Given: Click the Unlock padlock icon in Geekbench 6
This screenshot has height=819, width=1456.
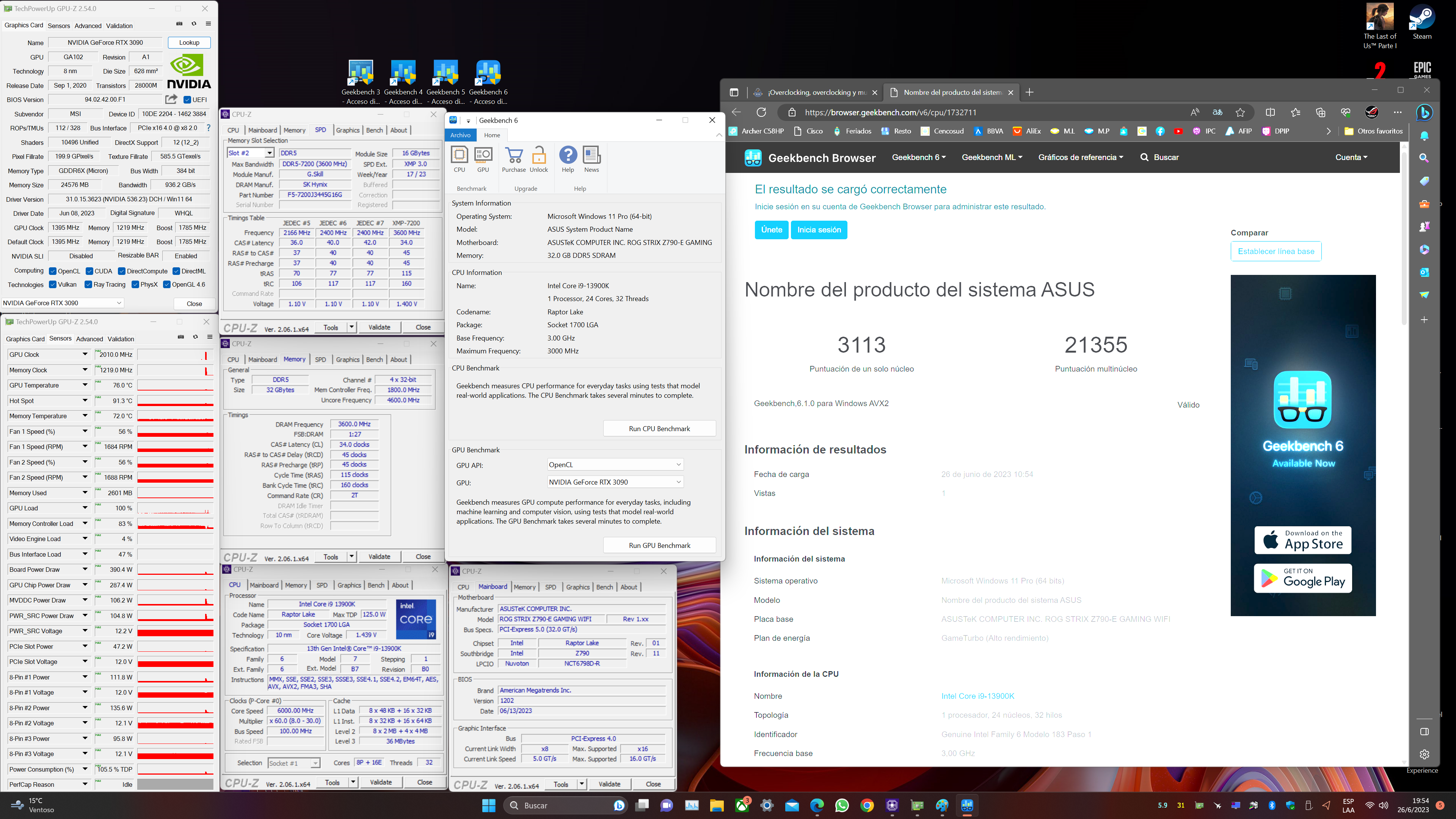Looking at the screenshot, I should (x=539, y=158).
